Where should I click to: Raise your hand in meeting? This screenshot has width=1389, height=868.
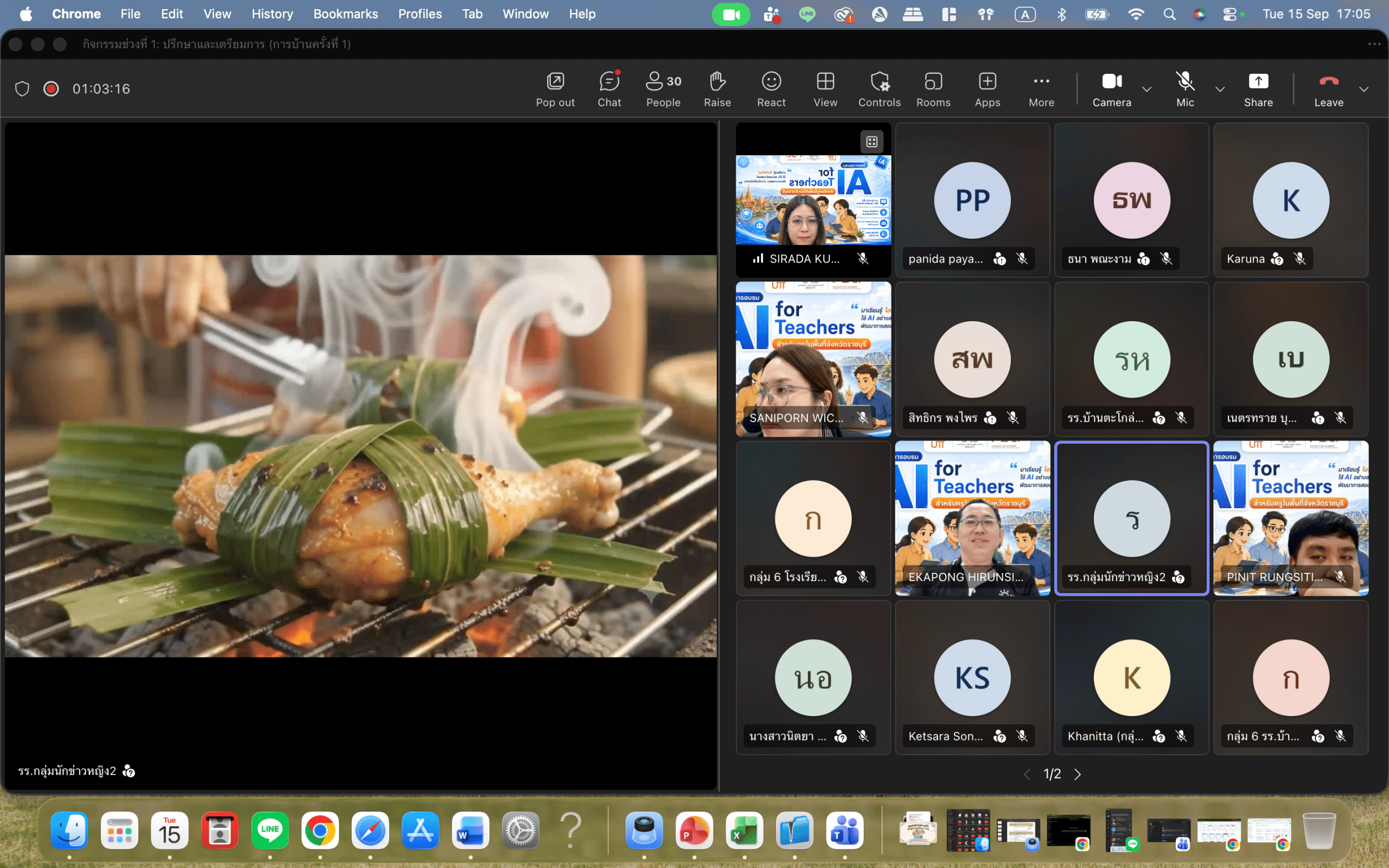click(717, 89)
